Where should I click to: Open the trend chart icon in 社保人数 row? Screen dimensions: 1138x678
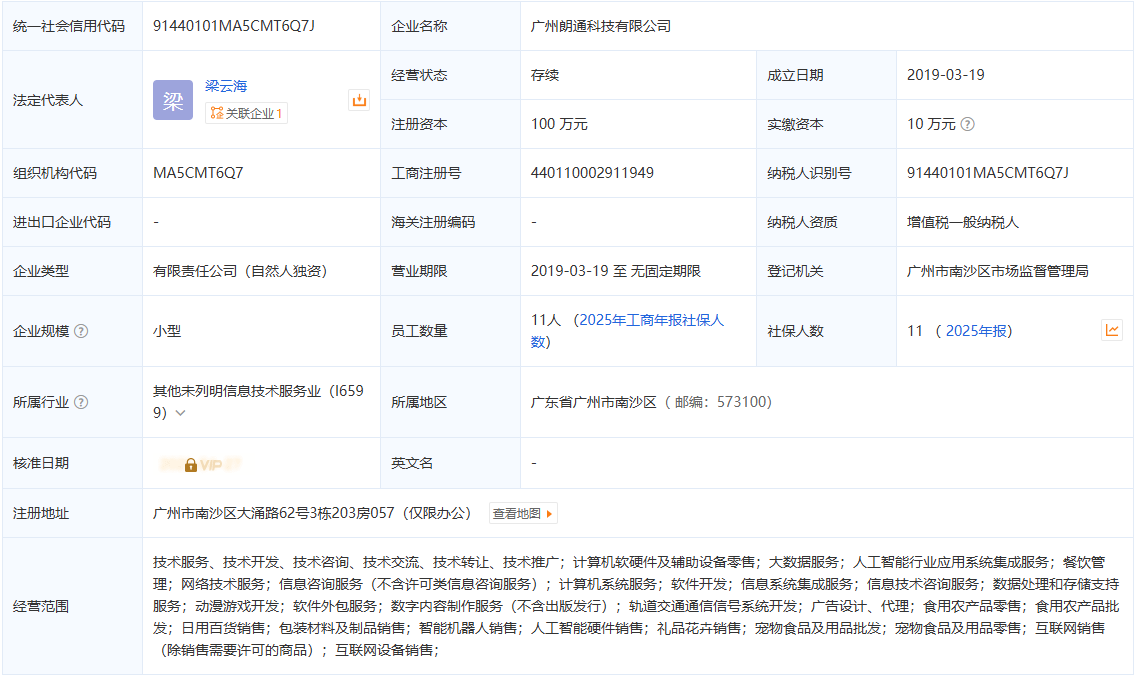[x=1112, y=330]
